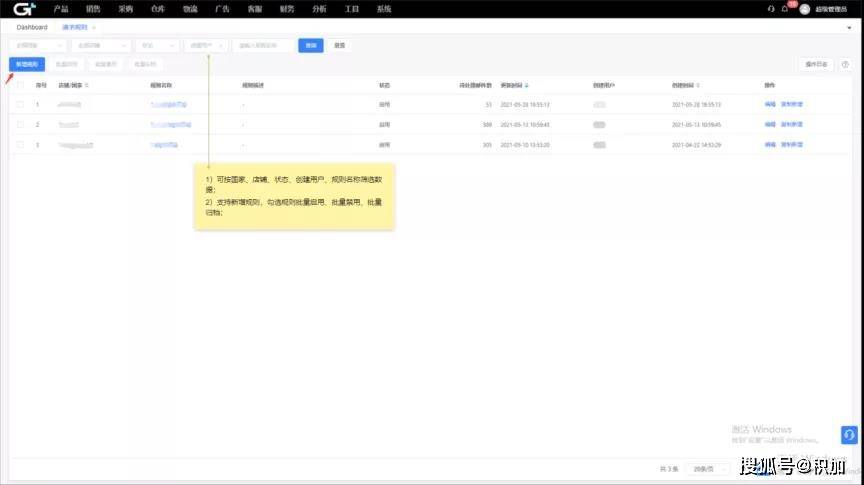Close the active tab next to Dashboard
Image resolution: width=864 pixels, height=485 pixels.
pos(93,27)
